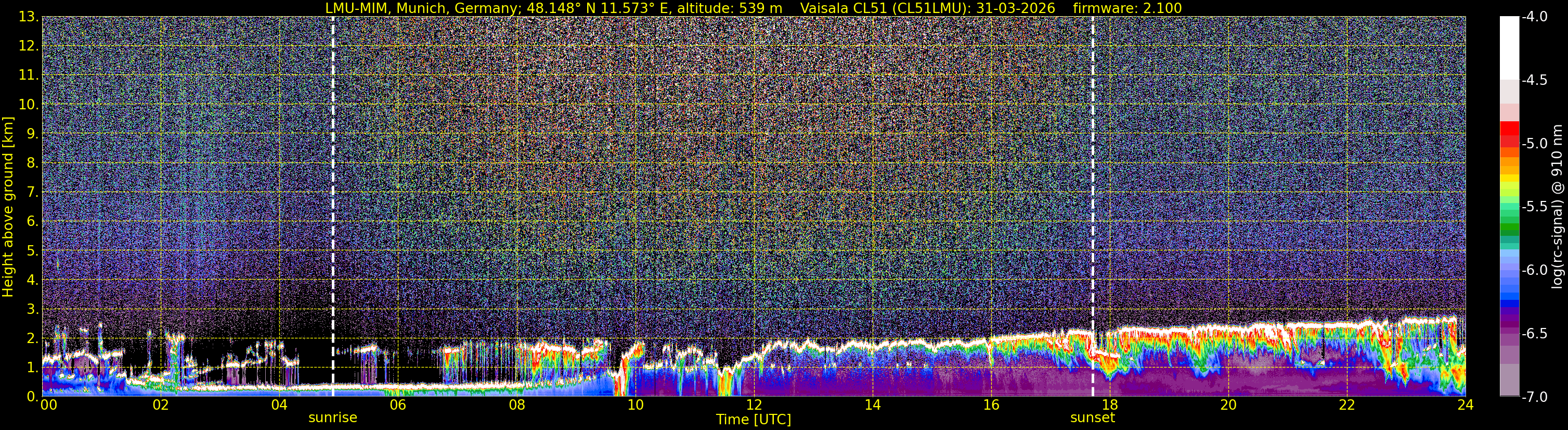Viewport: 1568px width, 430px height.
Task: Click the '6.' height axis tick label
Action: 32,221
